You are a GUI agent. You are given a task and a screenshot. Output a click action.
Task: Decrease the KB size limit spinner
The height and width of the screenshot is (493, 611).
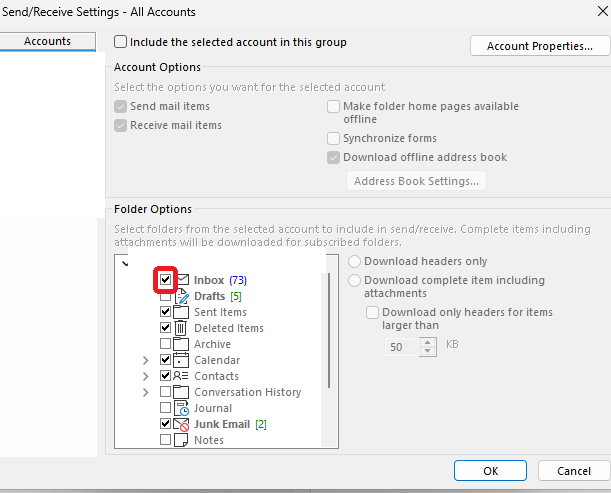[x=428, y=351]
